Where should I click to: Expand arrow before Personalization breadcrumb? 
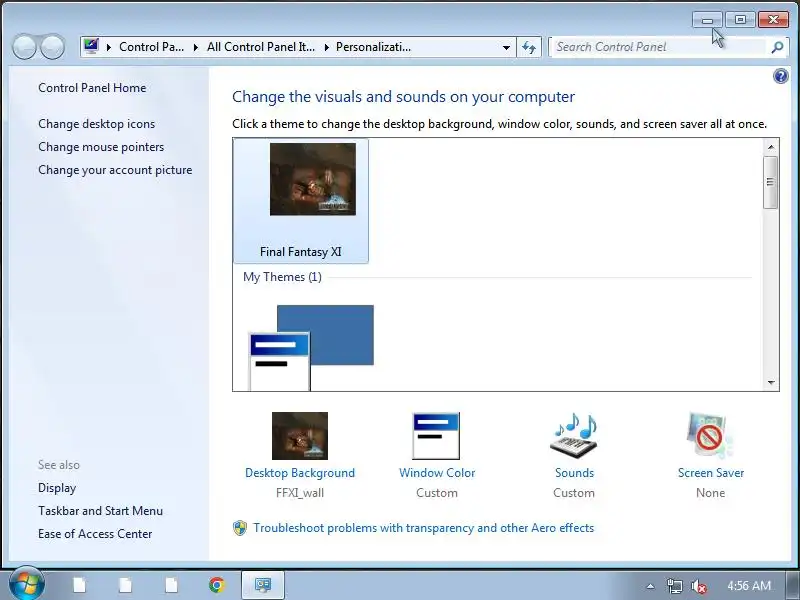pos(326,47)
